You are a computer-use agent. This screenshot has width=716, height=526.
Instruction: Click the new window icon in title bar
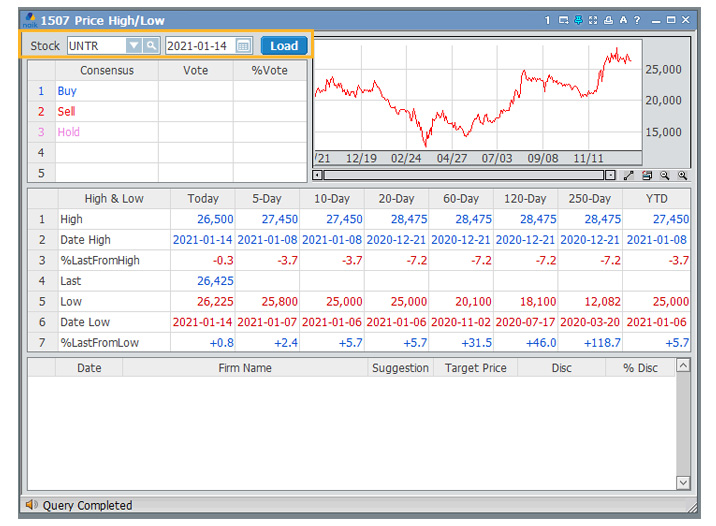point(564,20)
